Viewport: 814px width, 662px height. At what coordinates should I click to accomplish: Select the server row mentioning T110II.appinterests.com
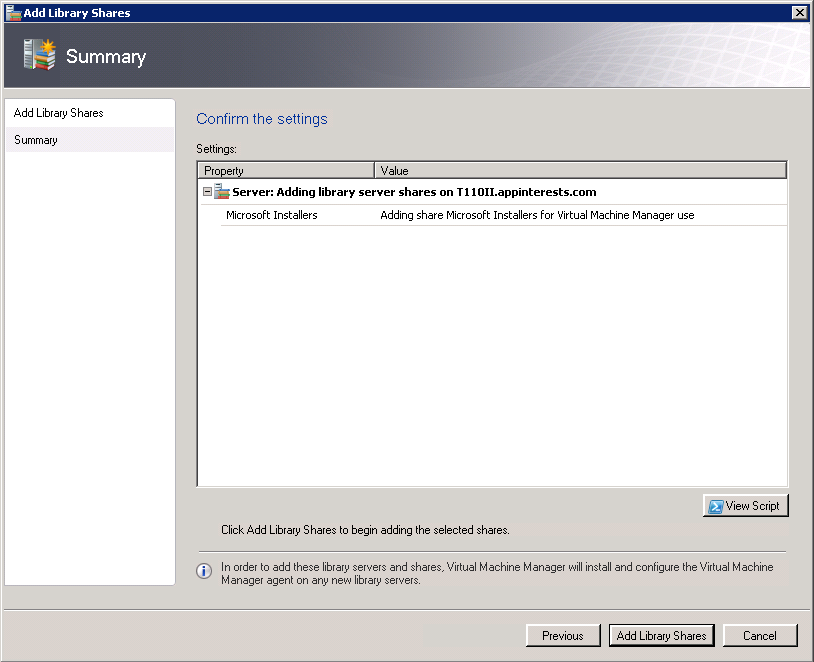click(414, 192)
